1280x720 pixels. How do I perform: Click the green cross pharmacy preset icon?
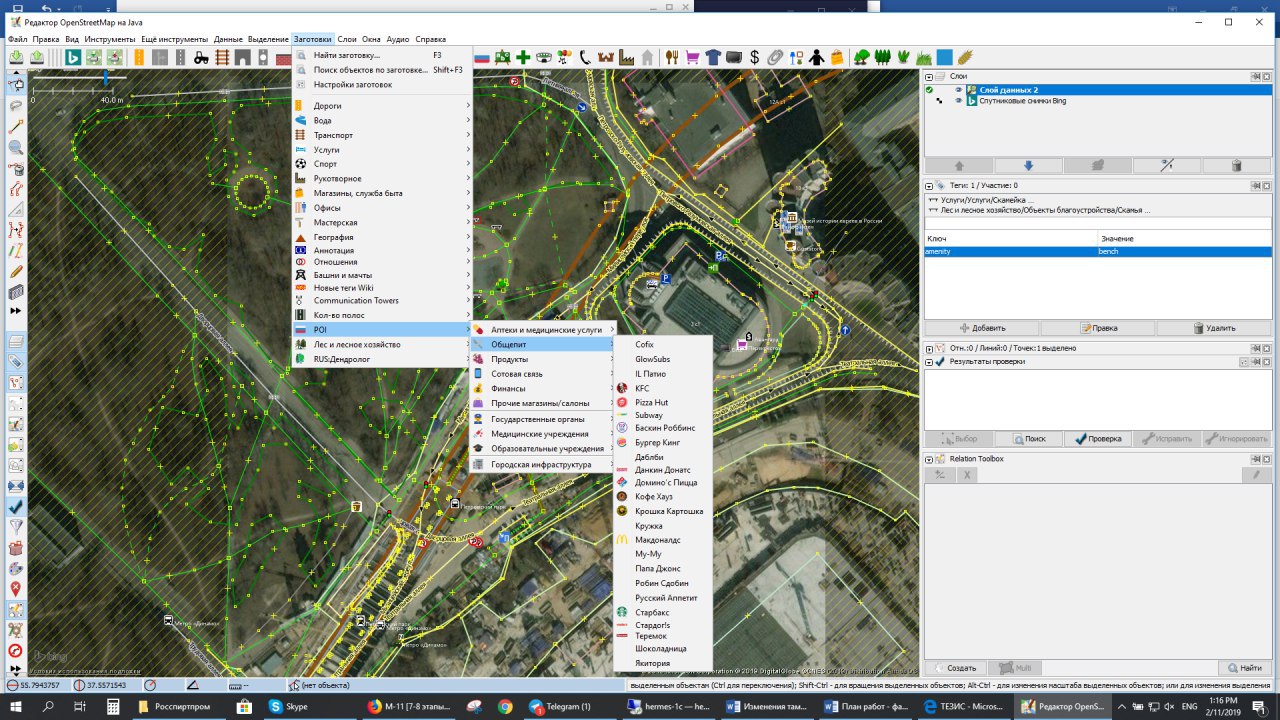click(x=523, y=57)
